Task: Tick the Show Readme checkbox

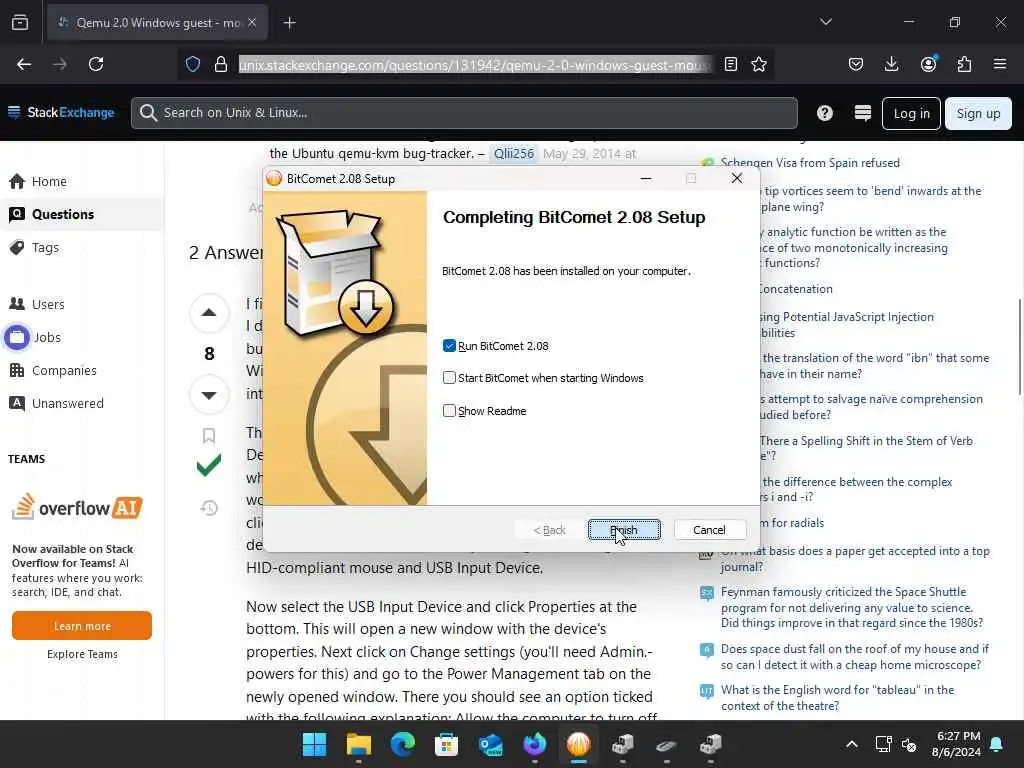Action: (x=449, y=411)
